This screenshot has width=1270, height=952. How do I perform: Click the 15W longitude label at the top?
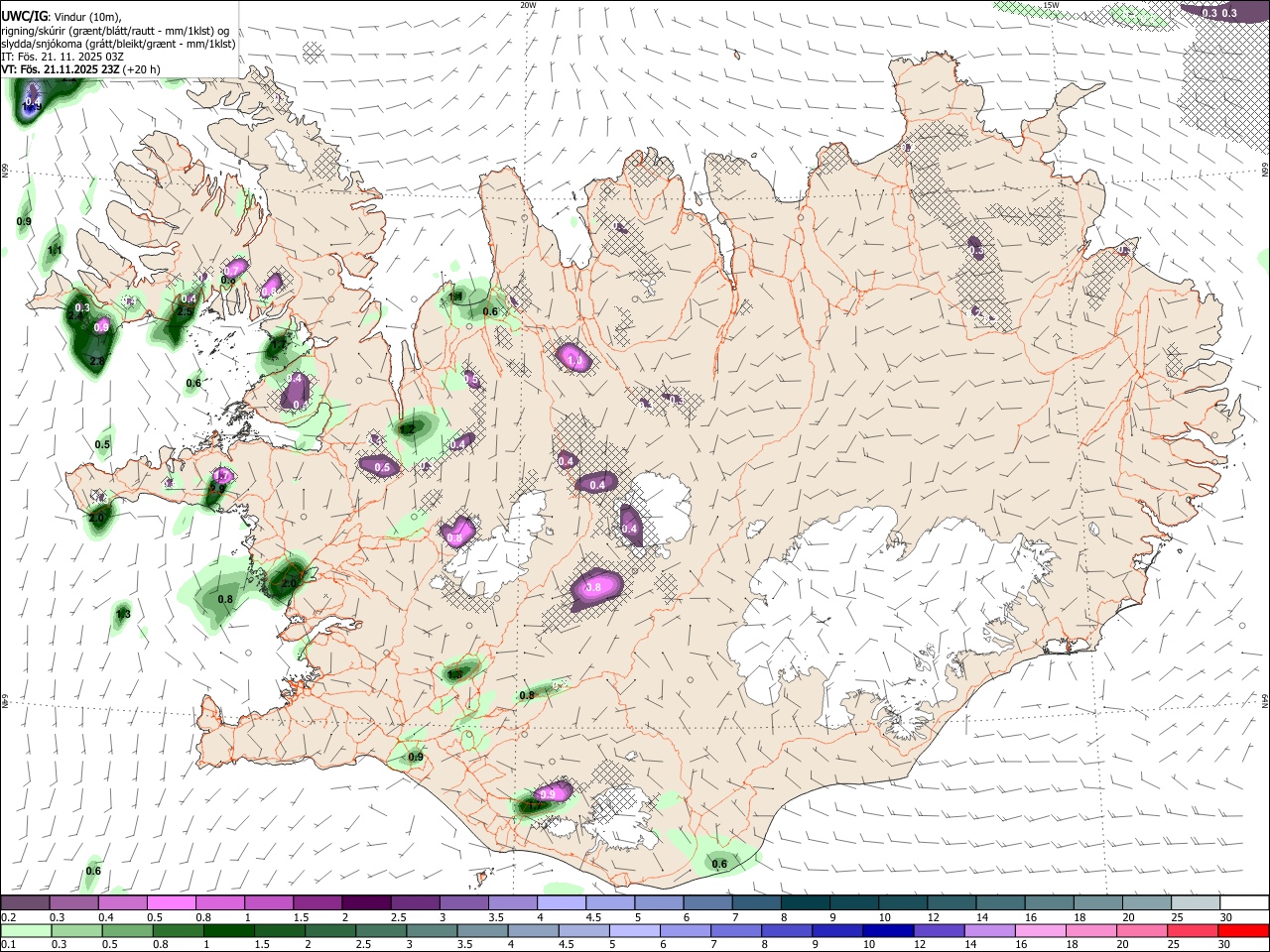(1051, 5)
